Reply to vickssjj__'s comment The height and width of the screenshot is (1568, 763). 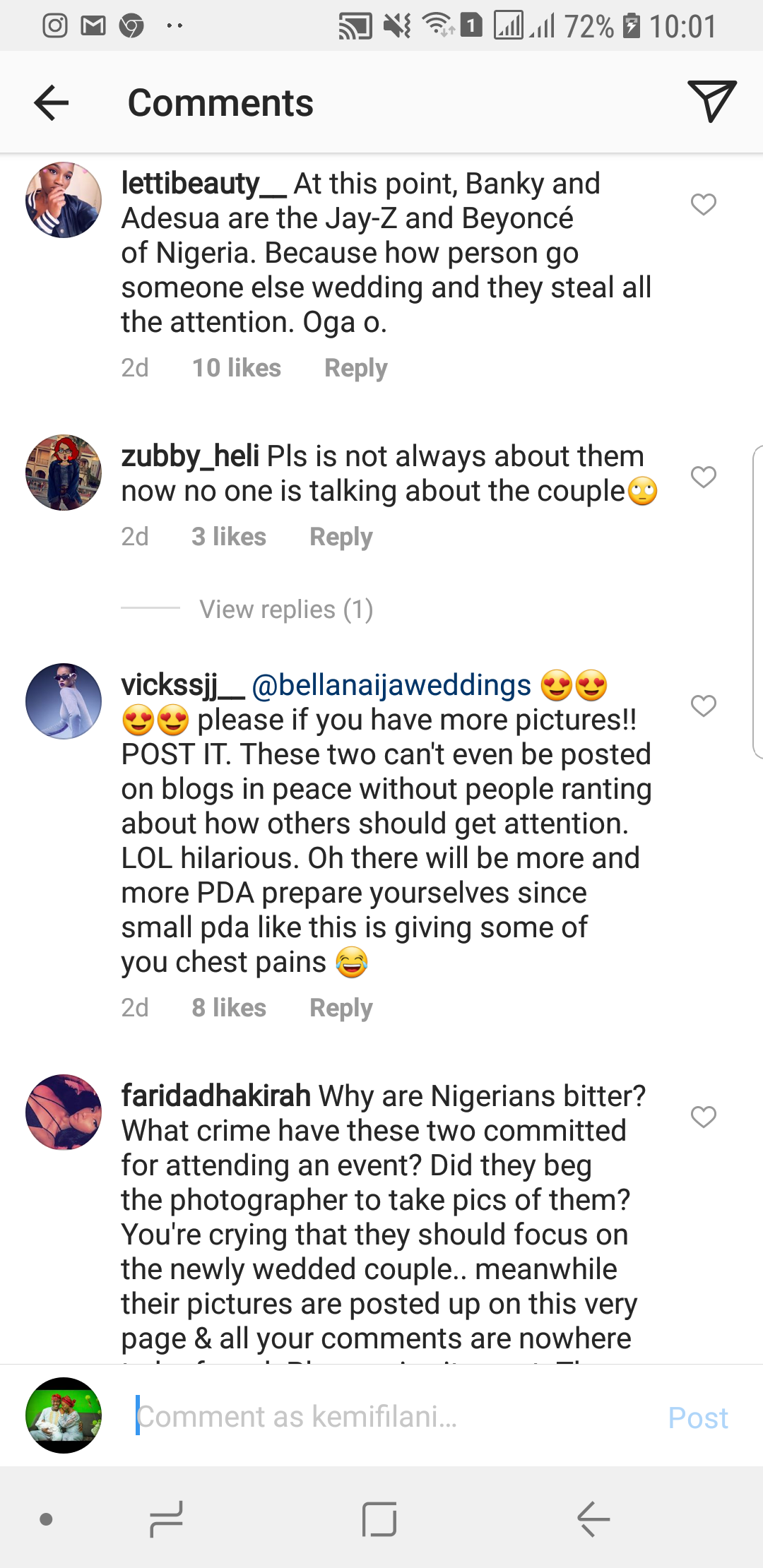pos(341,1008)
